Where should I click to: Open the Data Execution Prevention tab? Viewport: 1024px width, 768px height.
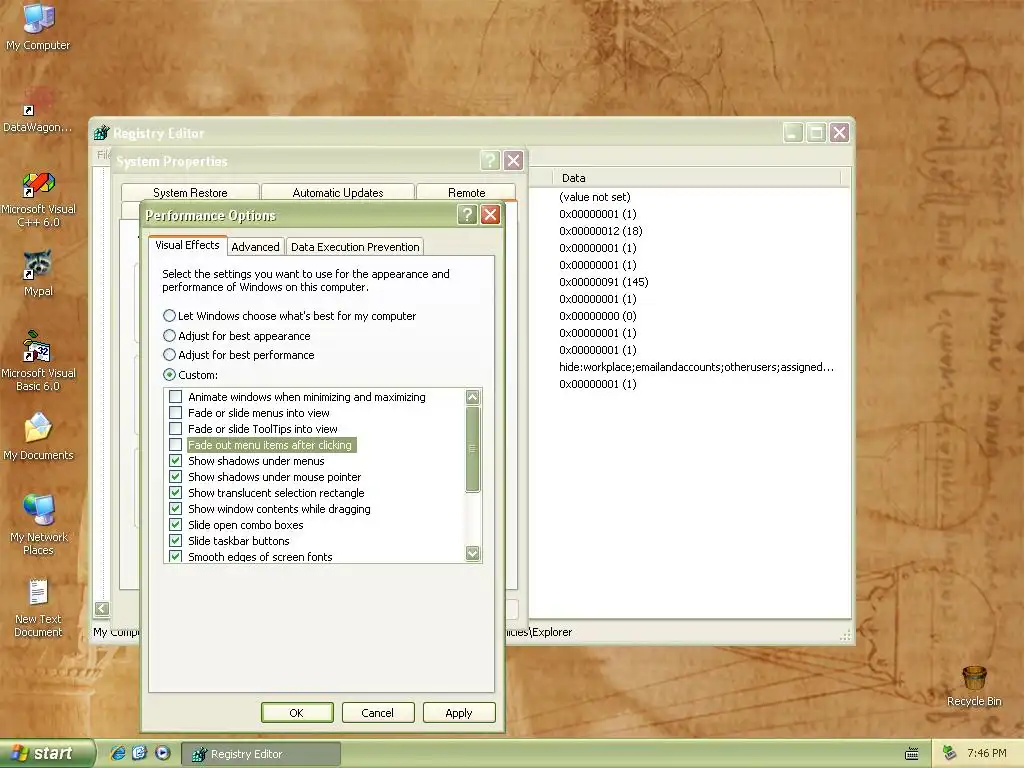(x=355, y=247)
